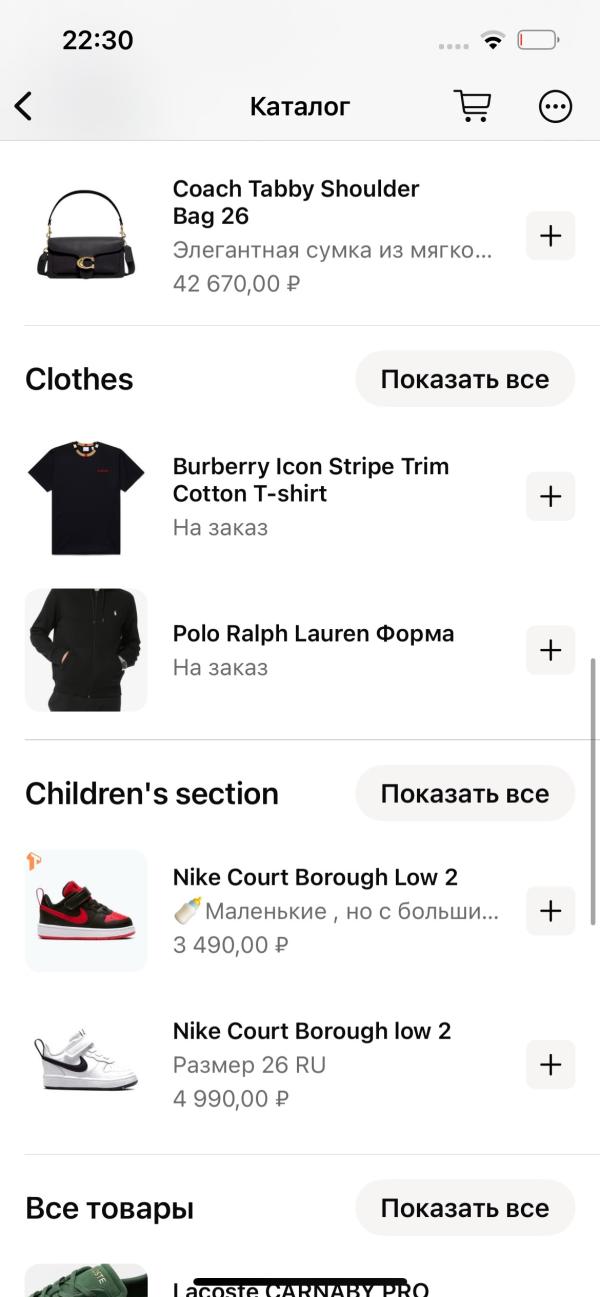Show all items in Clothes section
600x1297 pixels.
pos(465,379)
